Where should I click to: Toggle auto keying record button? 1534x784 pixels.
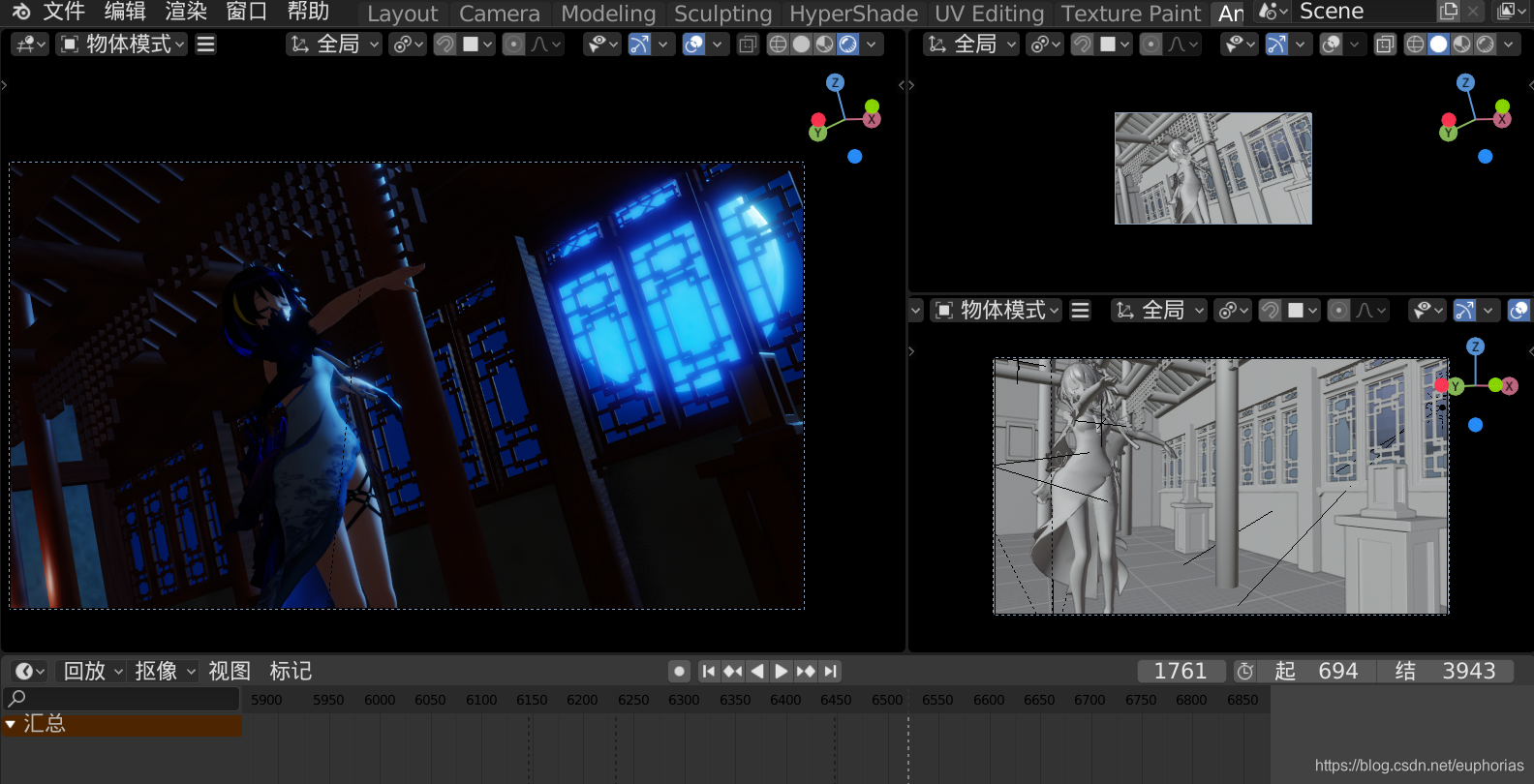pos(680,671)
